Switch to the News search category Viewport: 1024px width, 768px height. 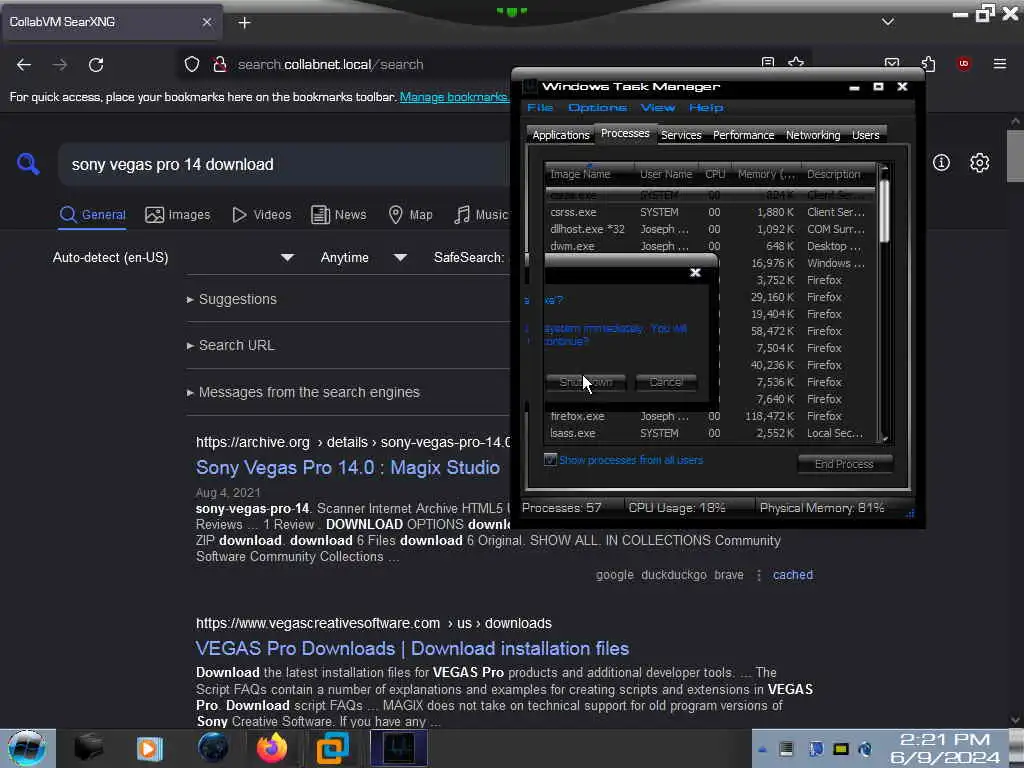pyautogui.click(x=338, y=214)
